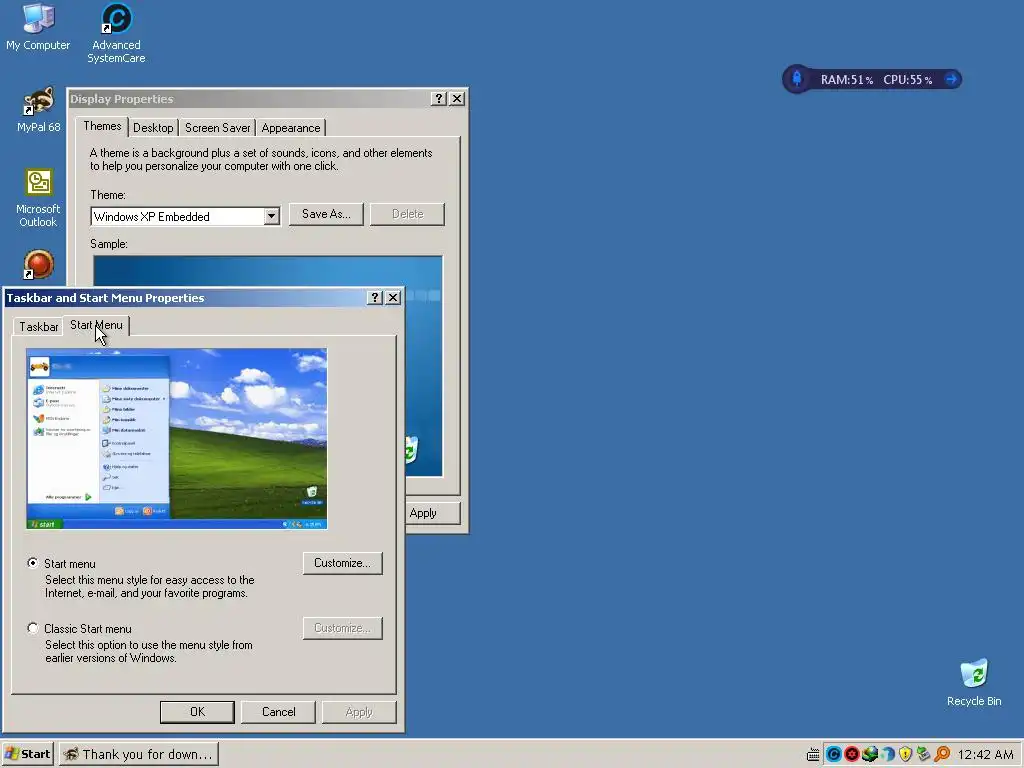Click the orange magnifier tray icon
The image size is (1024, 768).
[x=942, y=754]
